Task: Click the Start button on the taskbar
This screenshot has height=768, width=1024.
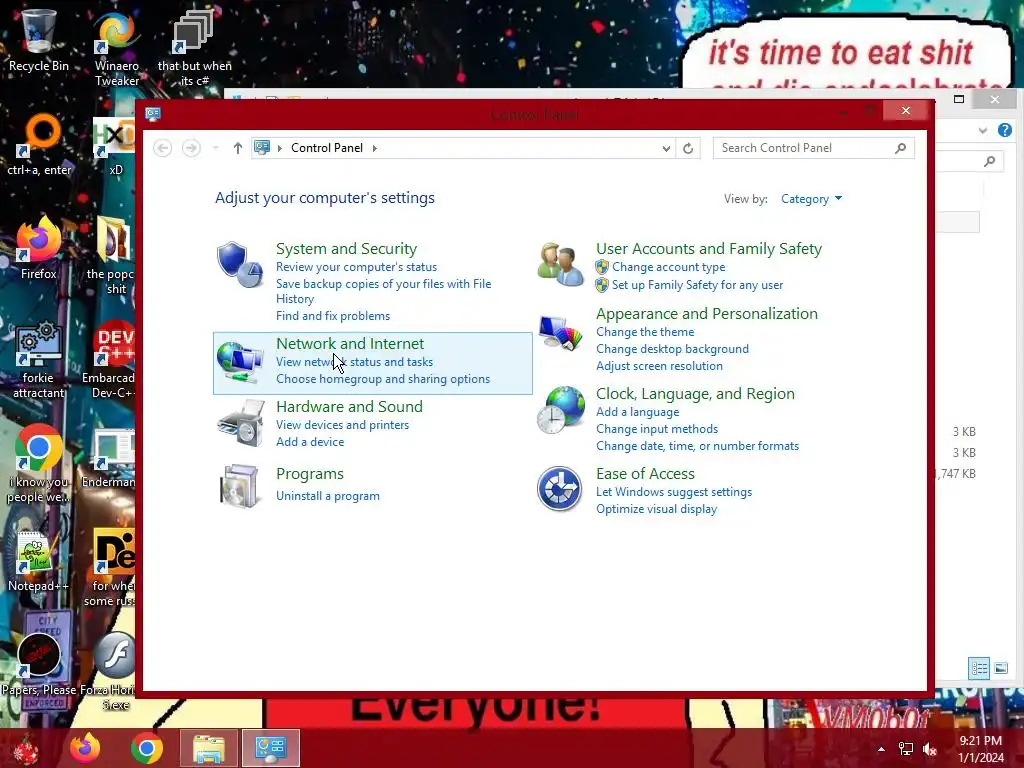Action: 26,748
